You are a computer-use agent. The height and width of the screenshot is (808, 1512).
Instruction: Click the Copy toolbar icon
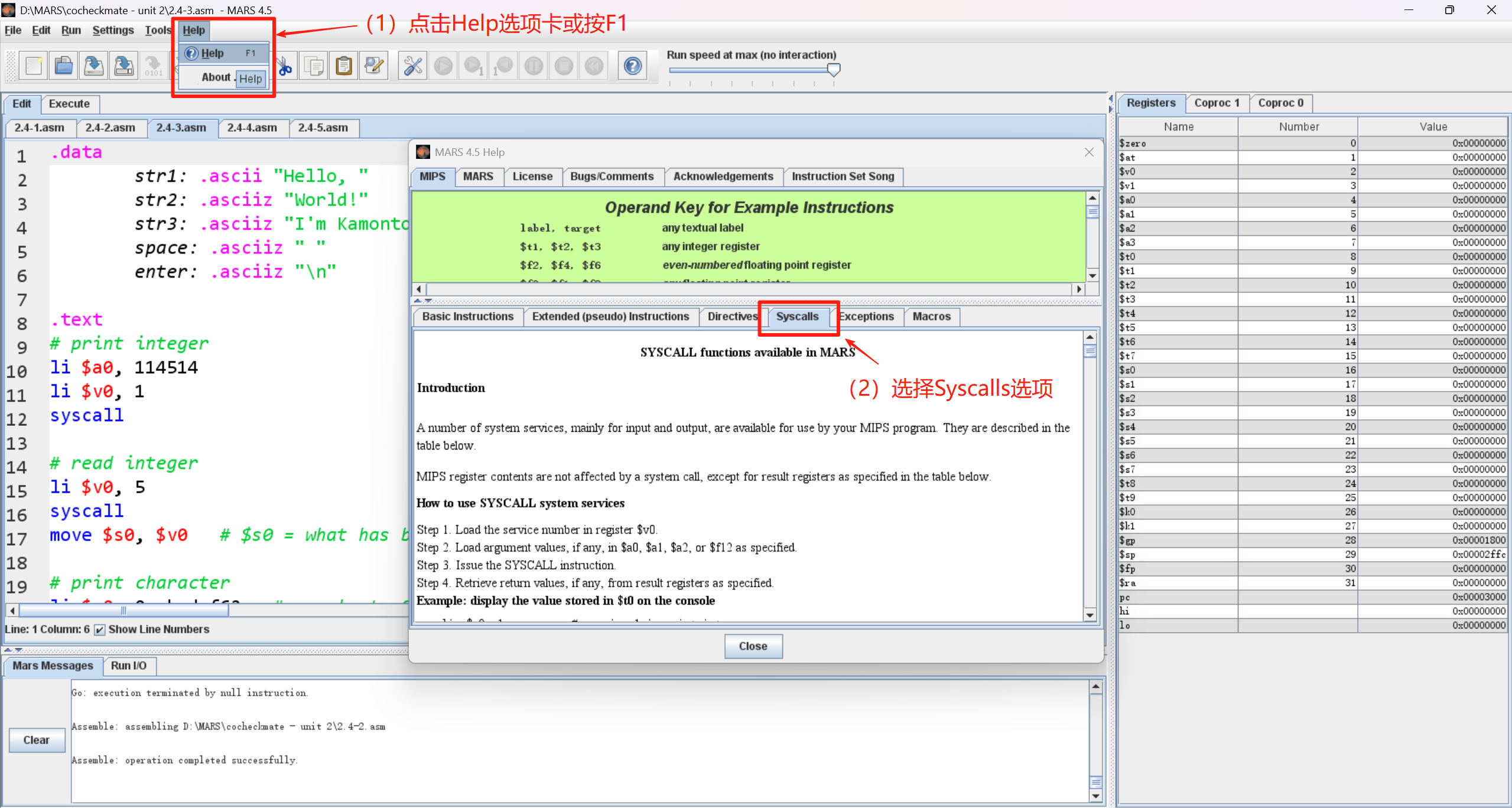point(314,66)
